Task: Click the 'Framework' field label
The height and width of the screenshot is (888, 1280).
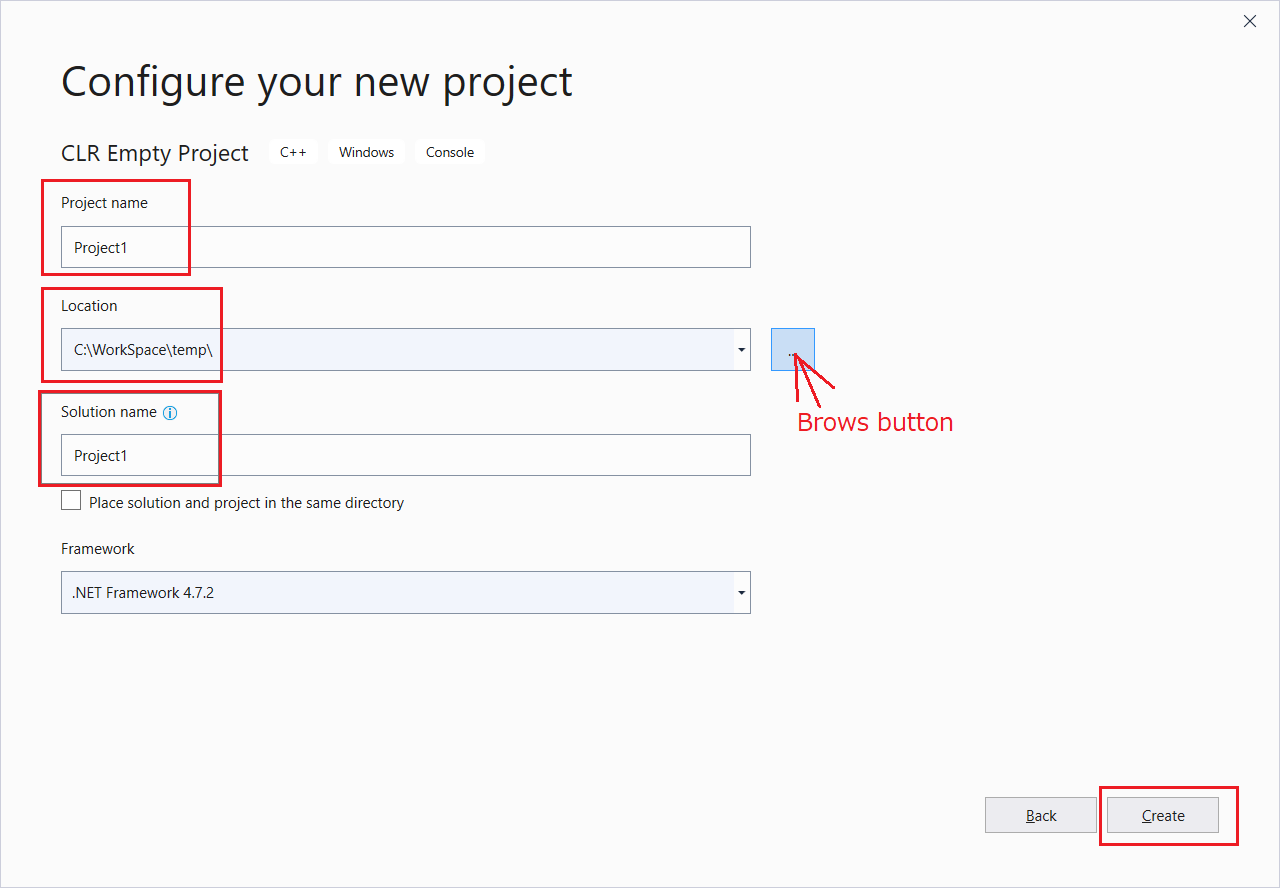Action: pyautogui.click(x=98, y=549)
